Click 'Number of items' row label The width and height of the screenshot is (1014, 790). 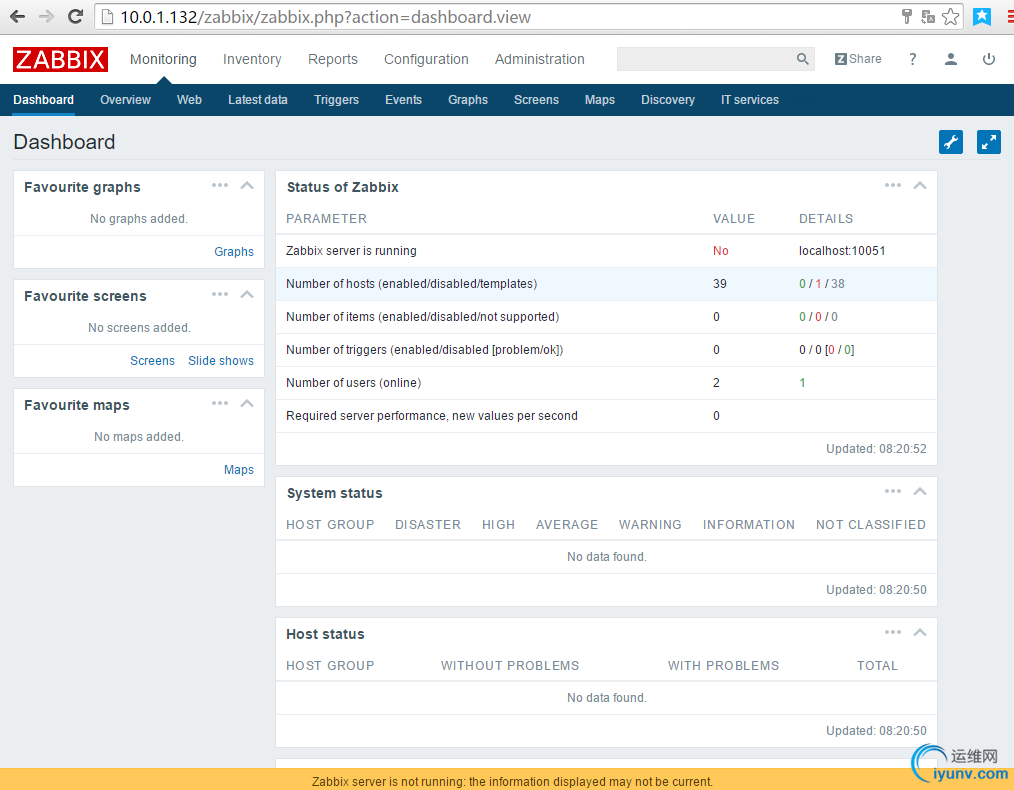[x=423, y=317]
